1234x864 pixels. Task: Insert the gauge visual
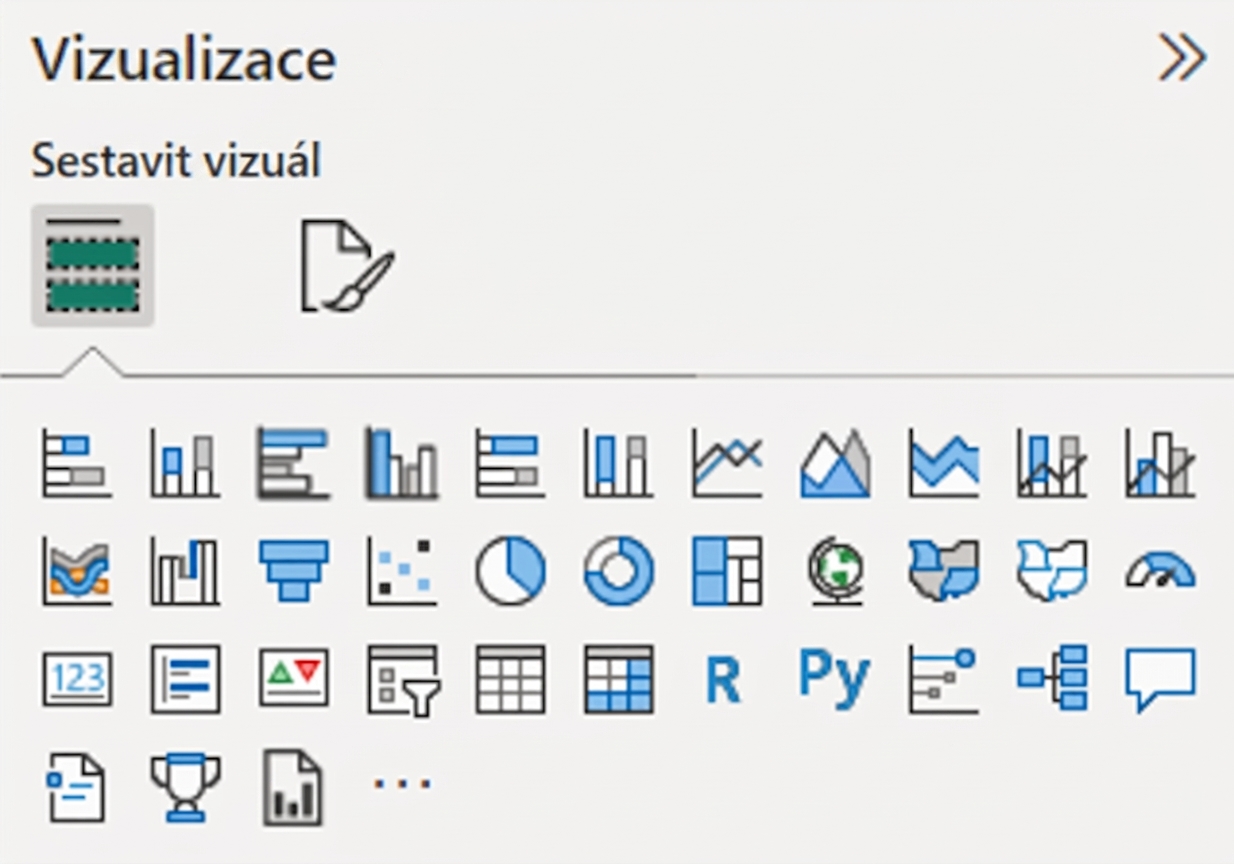tap(1160, 571)
